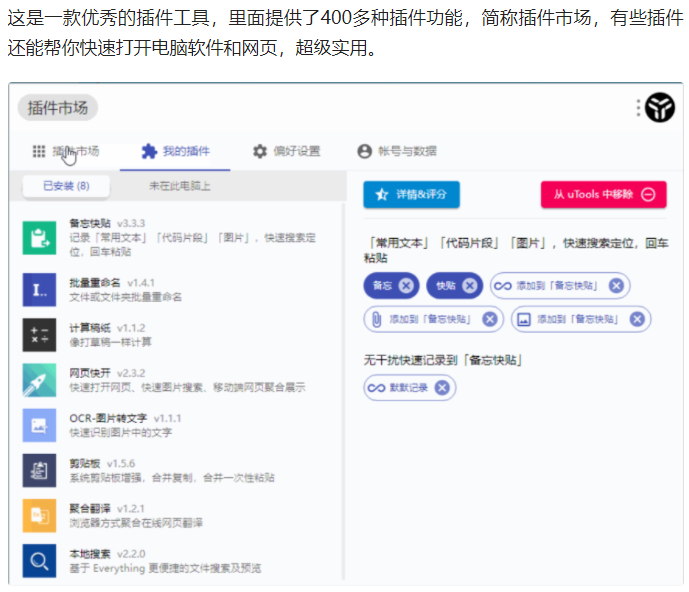Open the 本地搜索 v2.2.0 entry title

click(107, 554)
